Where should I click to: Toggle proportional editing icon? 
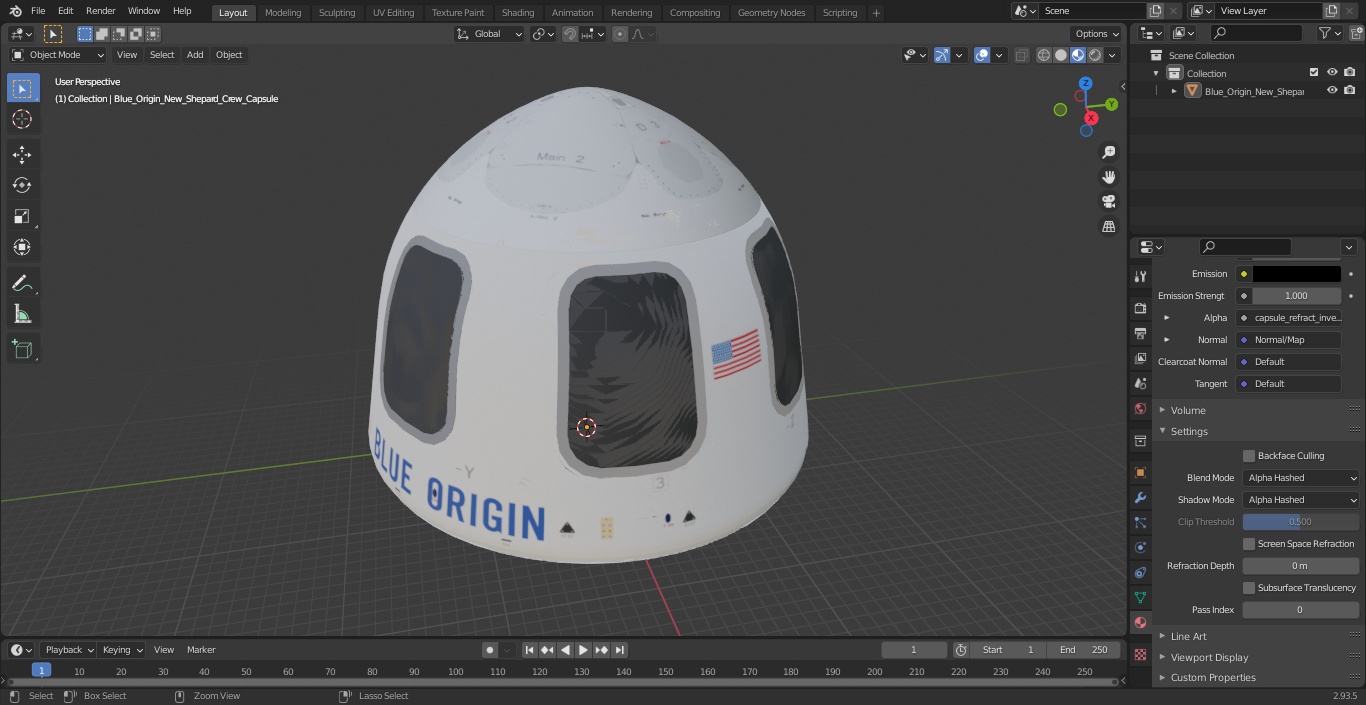(x=620, y=34)
